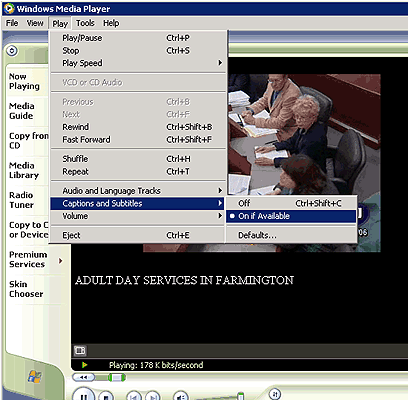Open the Radio Tuner tab

(x=21, y=200)
